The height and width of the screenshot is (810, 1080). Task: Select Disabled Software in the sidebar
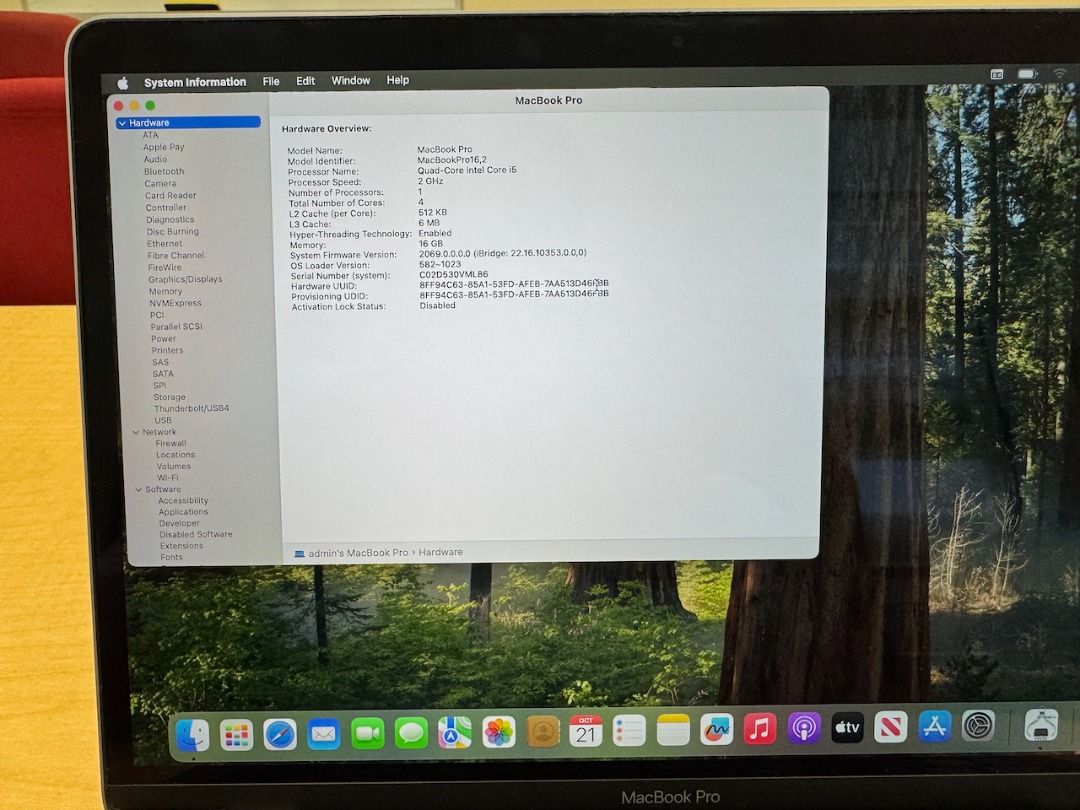point(196,534)
